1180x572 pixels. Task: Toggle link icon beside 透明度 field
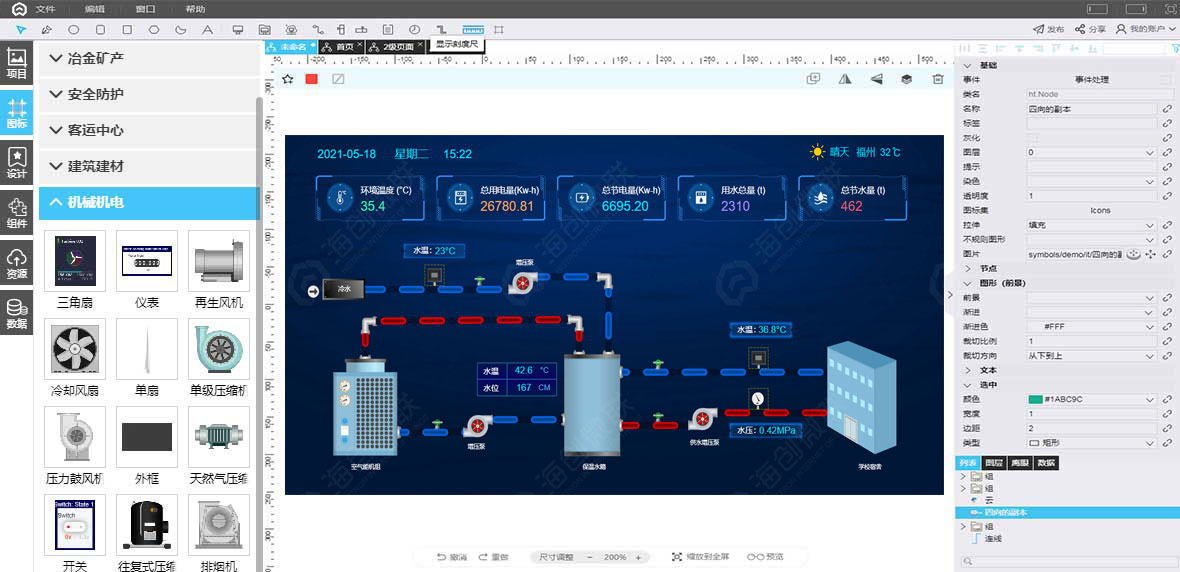pyautogui.click(x=1166, y=196)
